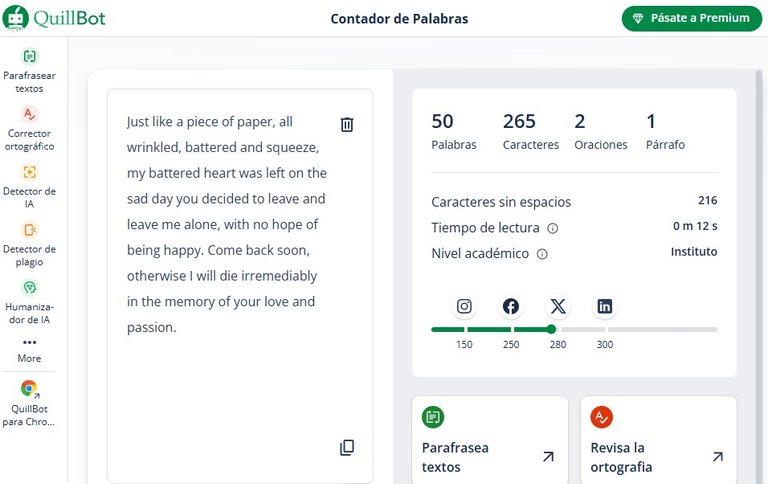
Task: Expand the More tools menu
Action: pyautogui.click(x=29, y=350)
